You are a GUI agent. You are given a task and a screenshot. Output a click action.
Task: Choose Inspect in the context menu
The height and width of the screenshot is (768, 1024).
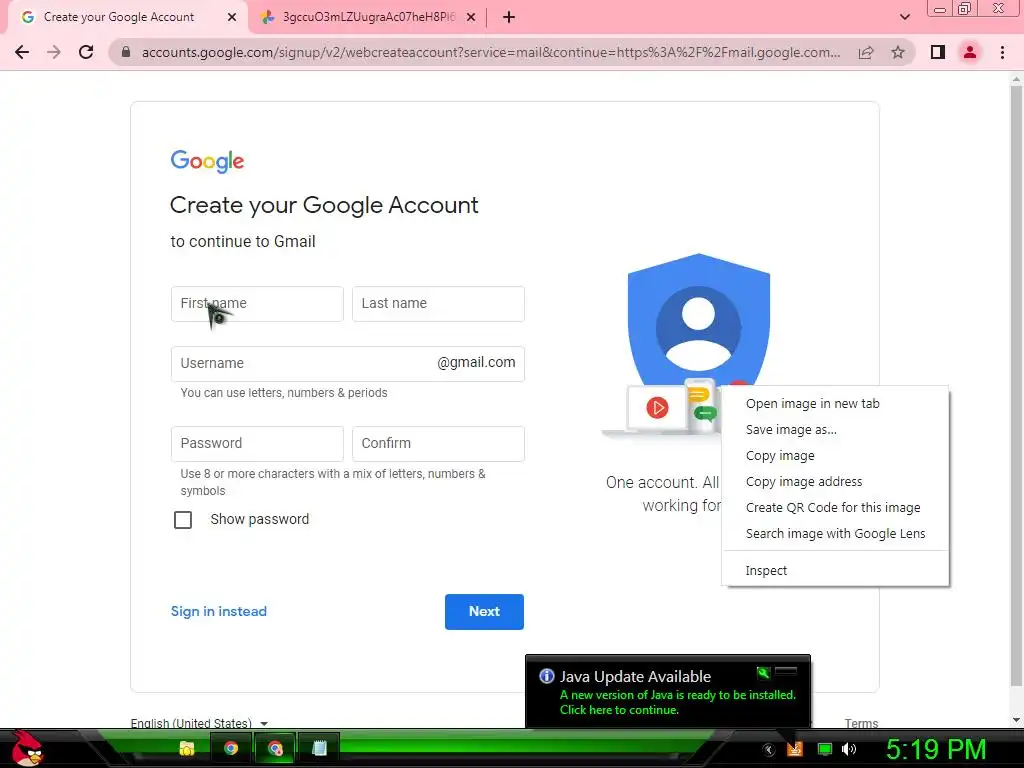[x=835, y=571]
